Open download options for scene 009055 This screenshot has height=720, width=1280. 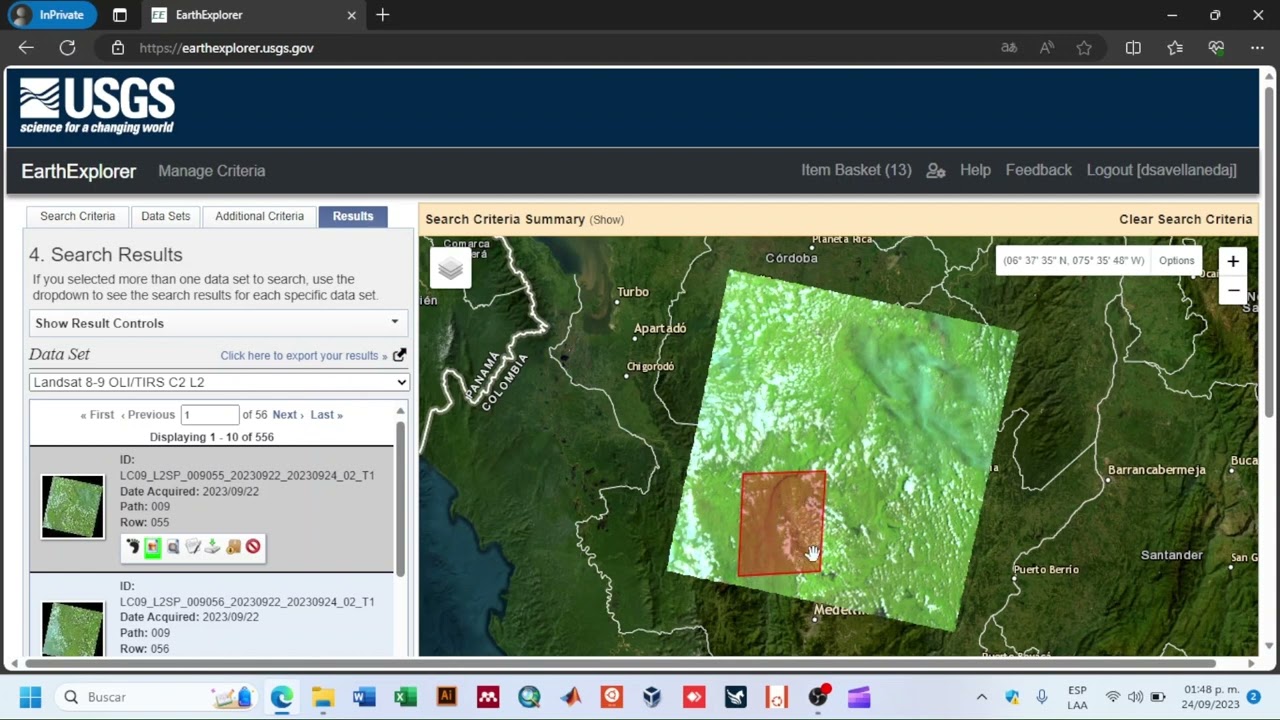213,547
